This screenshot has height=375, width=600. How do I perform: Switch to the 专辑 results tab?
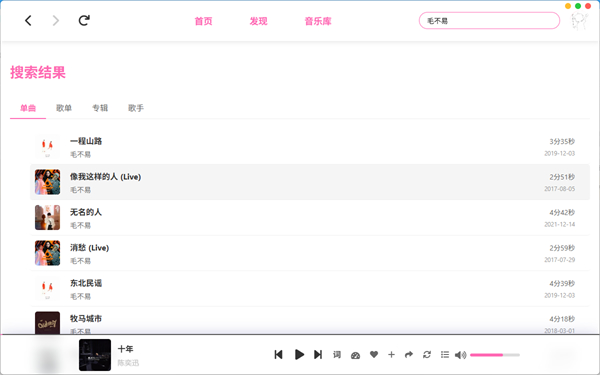100,108
